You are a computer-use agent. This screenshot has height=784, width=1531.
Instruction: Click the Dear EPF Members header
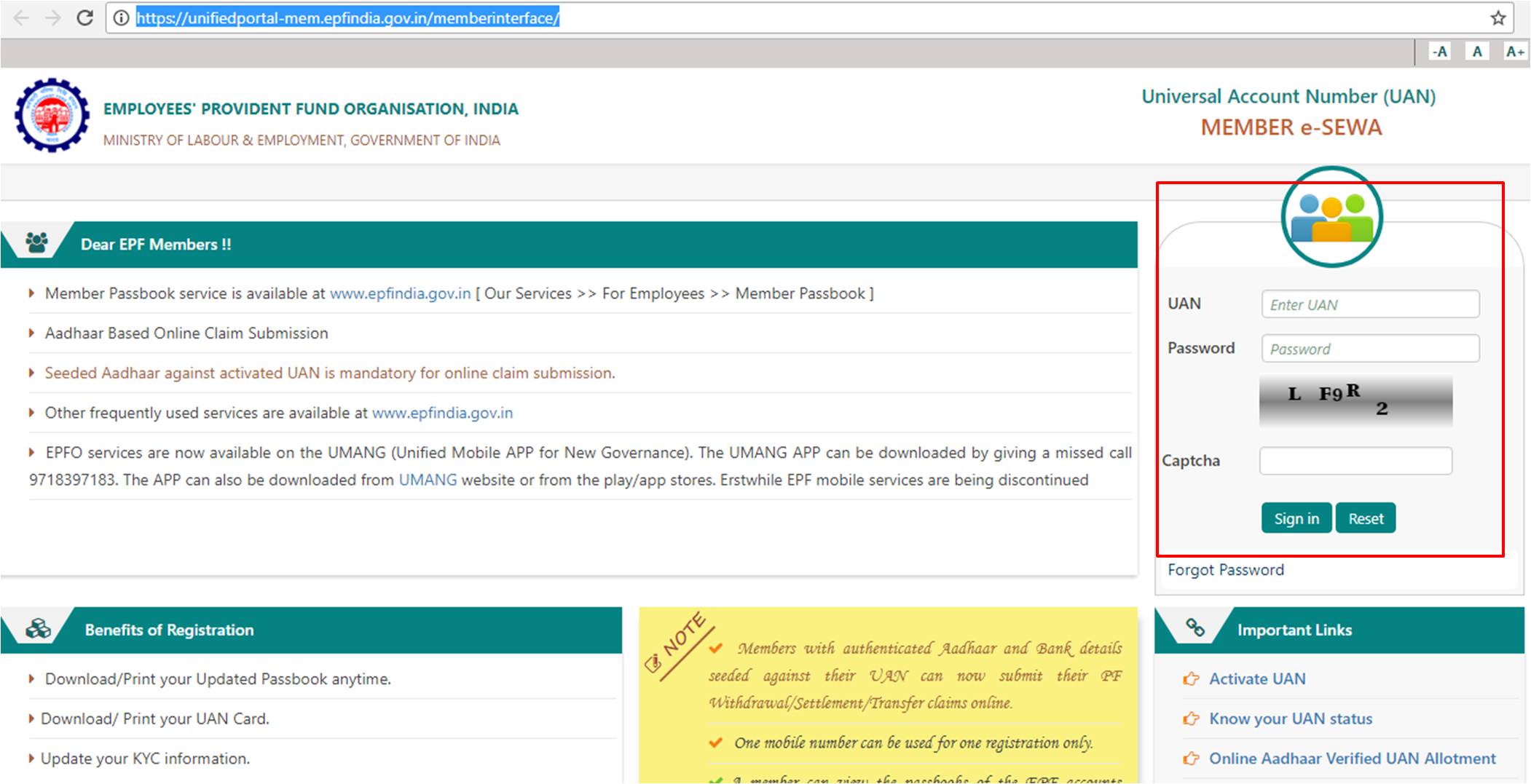(x=156, y=245)
